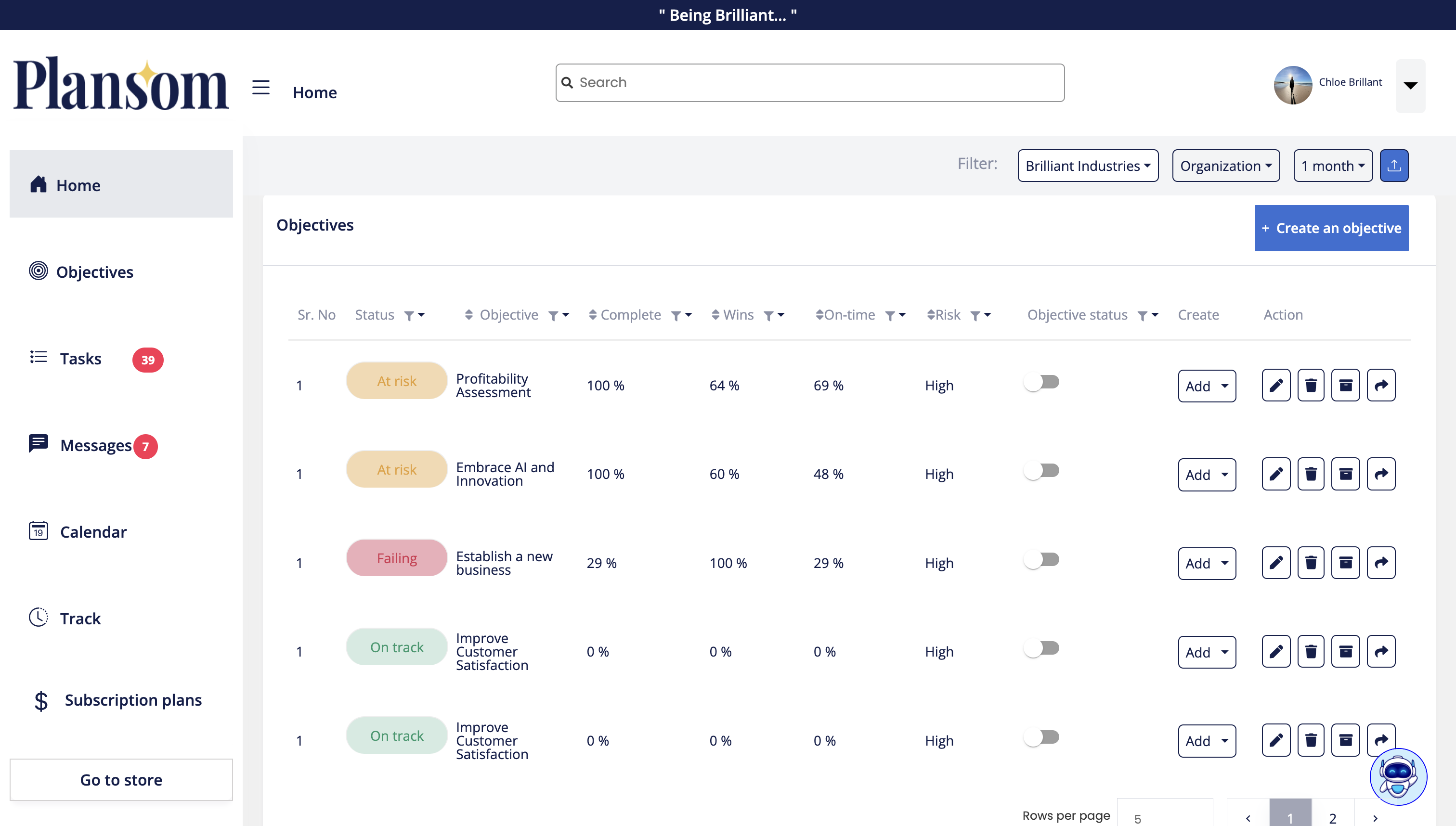
Task: Archive the Establish a new business objective
Action: click(1345, 563)
